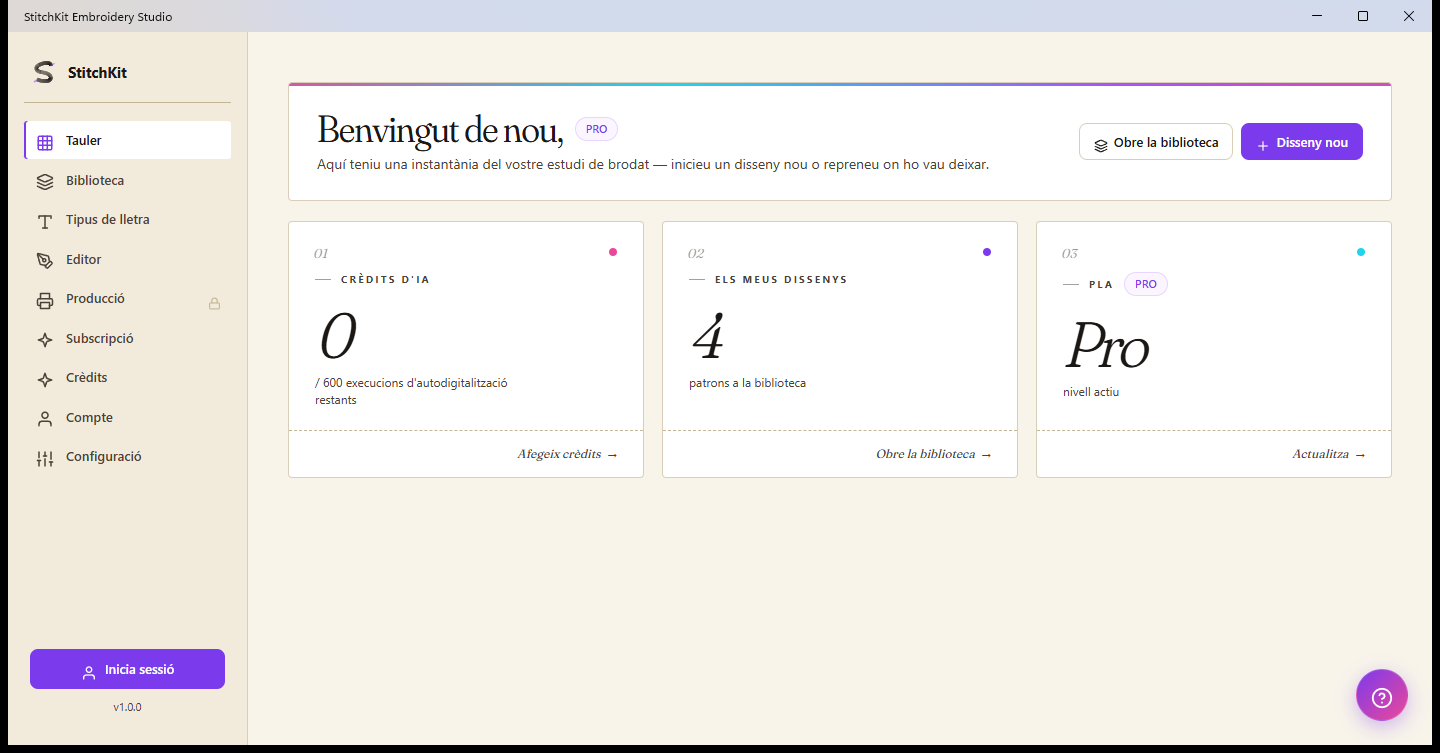This screenshot has height=753, width=1440.
Task: Click the '/ 600 execucions d'autodigitalització' text
Action: click(411, 383)
